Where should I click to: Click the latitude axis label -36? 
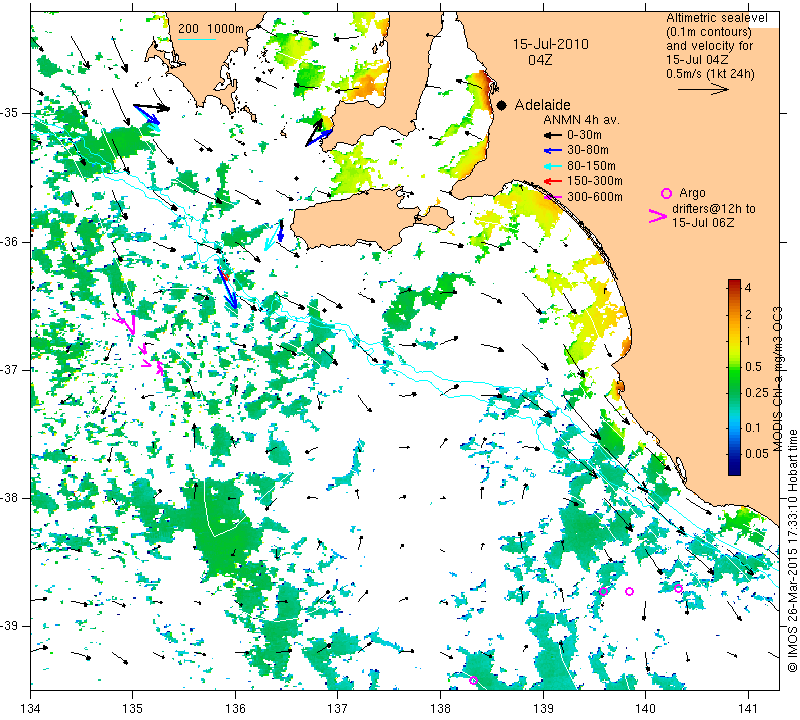pos(10,241)
